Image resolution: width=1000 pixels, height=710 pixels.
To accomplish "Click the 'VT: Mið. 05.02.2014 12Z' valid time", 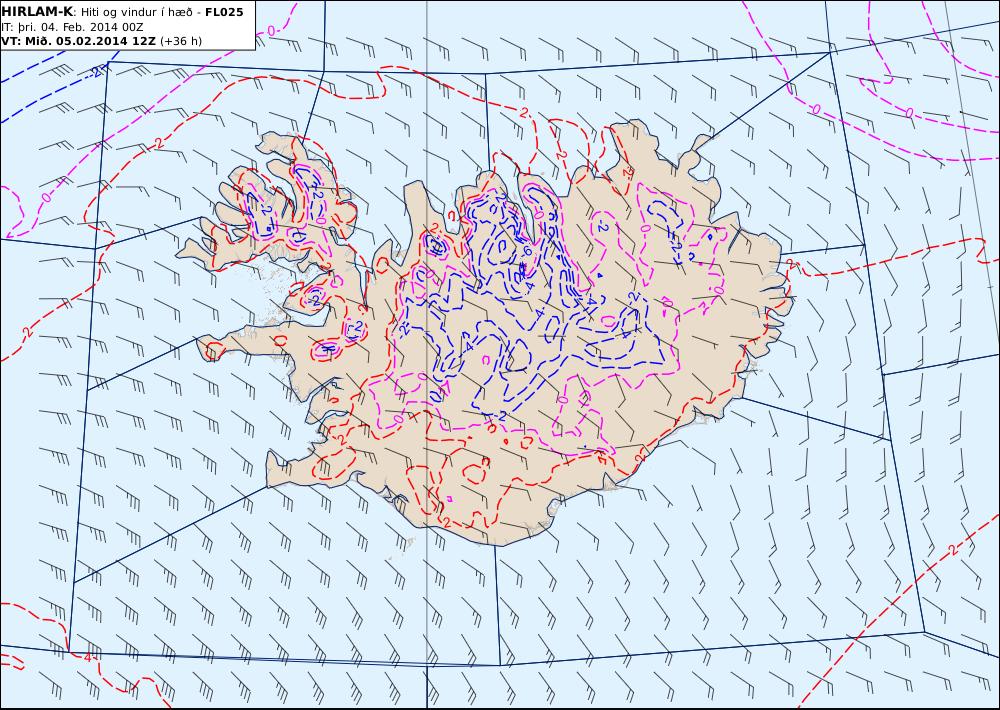I will click(x=78, y=41).
